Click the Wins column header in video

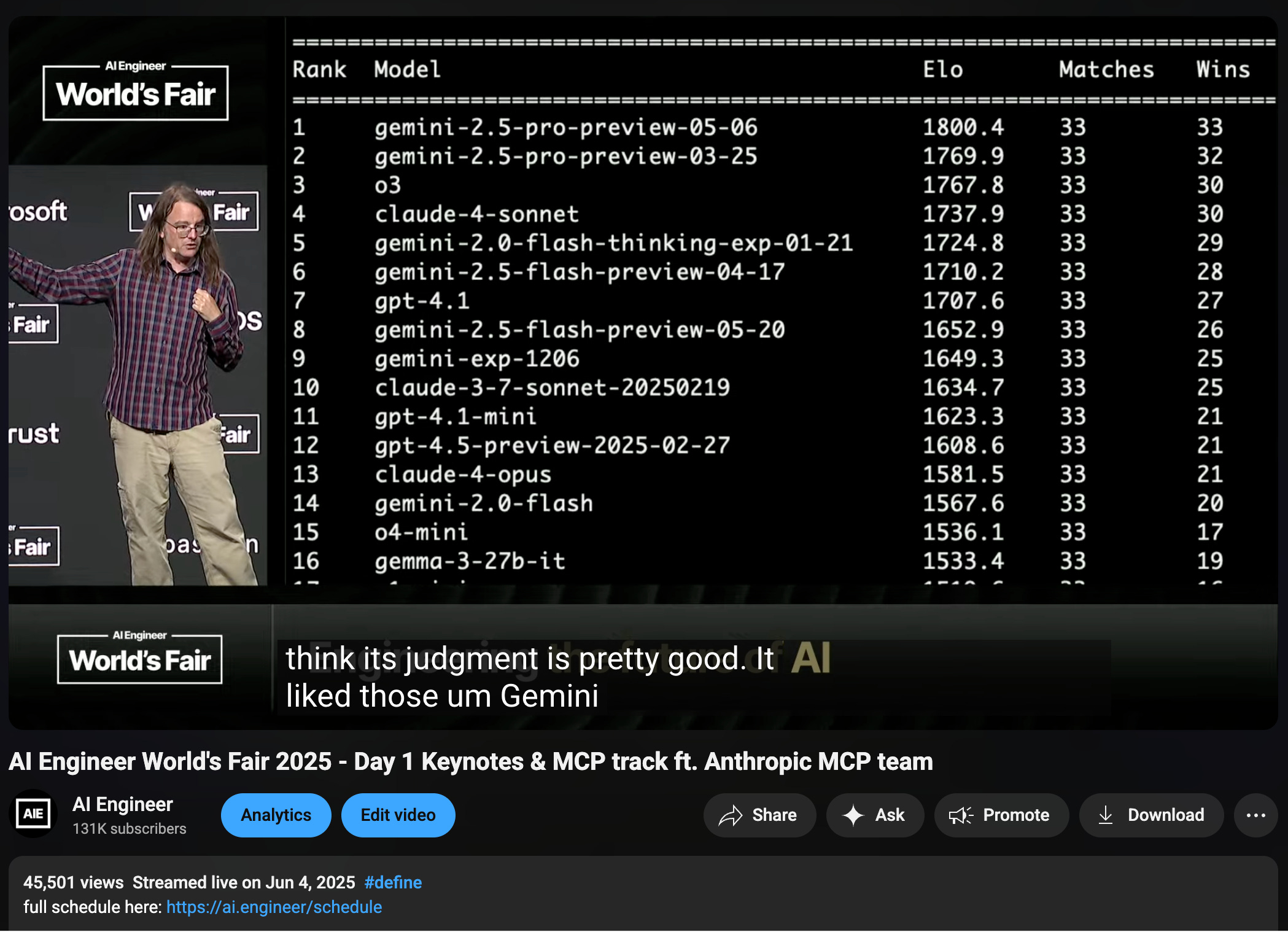pos(1223,69)
